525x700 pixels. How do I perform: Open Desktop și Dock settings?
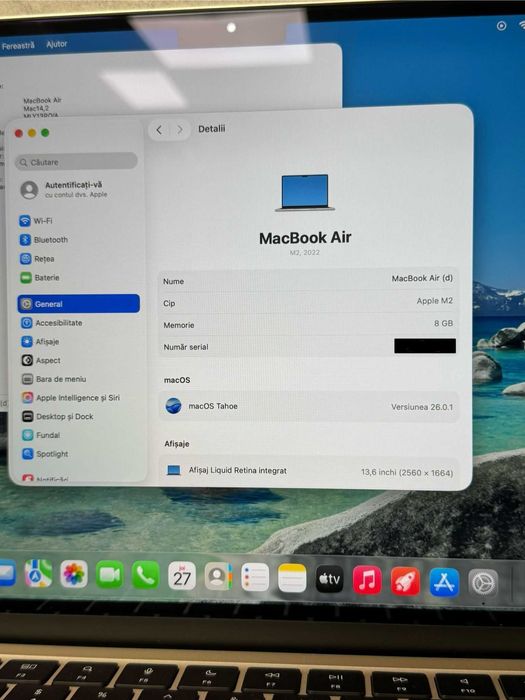click(58, 416)
